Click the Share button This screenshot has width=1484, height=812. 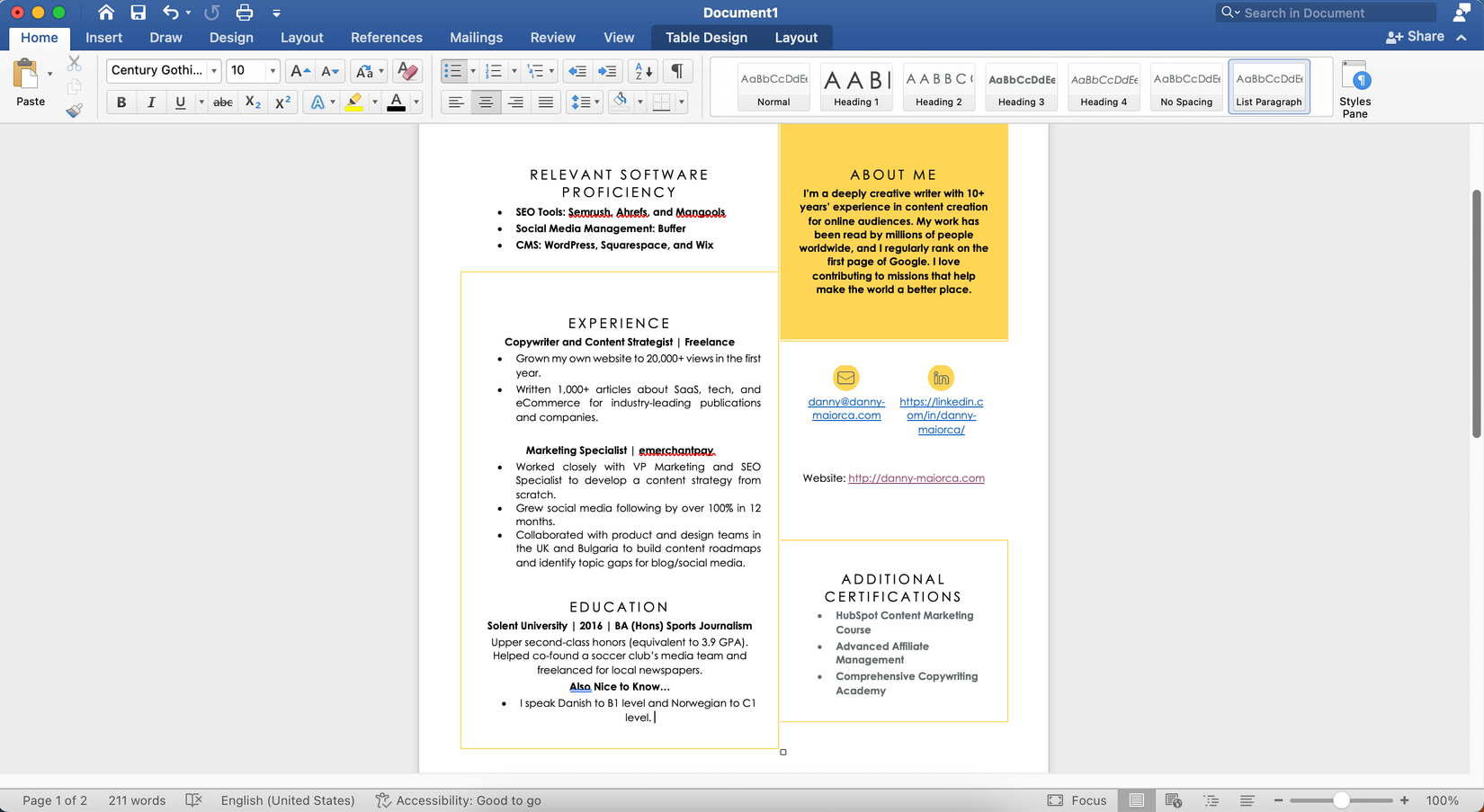[1416, 37]
